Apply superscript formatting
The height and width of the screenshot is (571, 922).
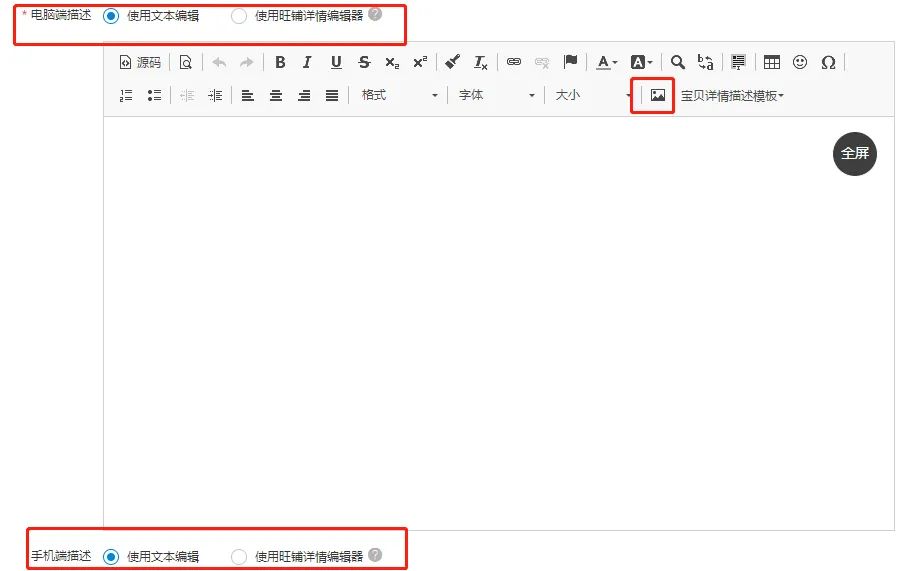420,62
